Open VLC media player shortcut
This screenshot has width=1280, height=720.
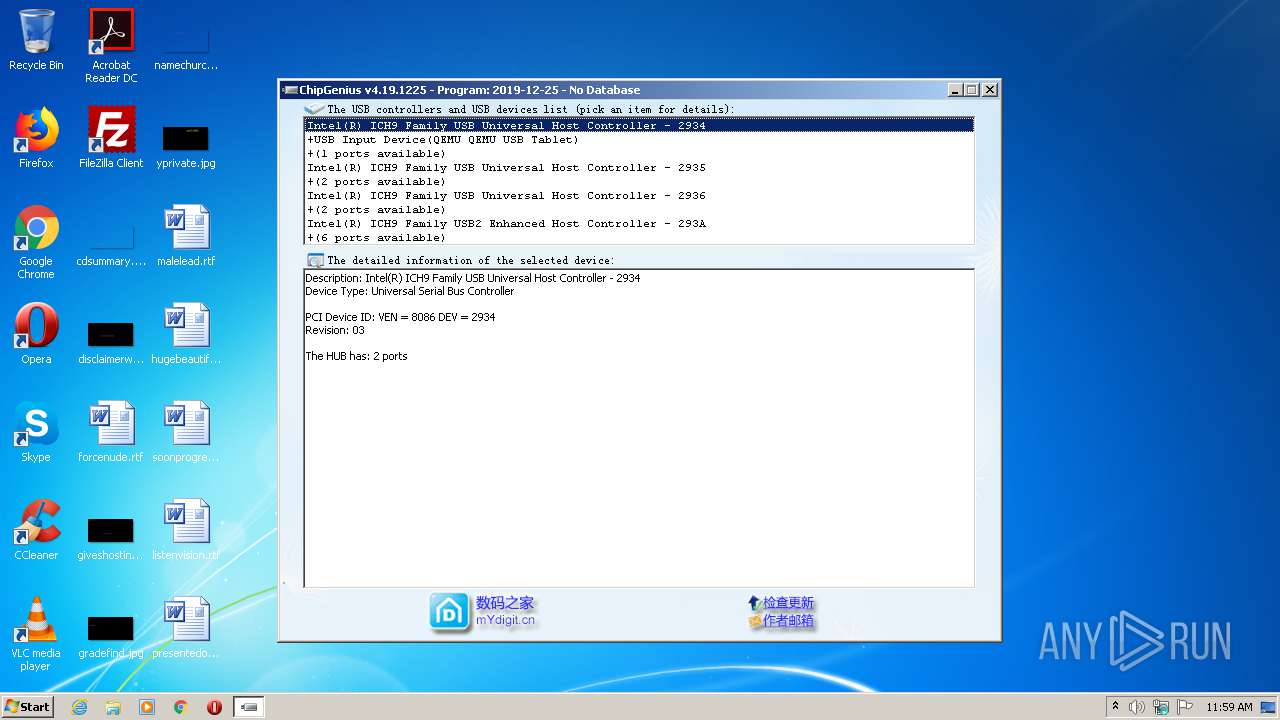point(36,634)
